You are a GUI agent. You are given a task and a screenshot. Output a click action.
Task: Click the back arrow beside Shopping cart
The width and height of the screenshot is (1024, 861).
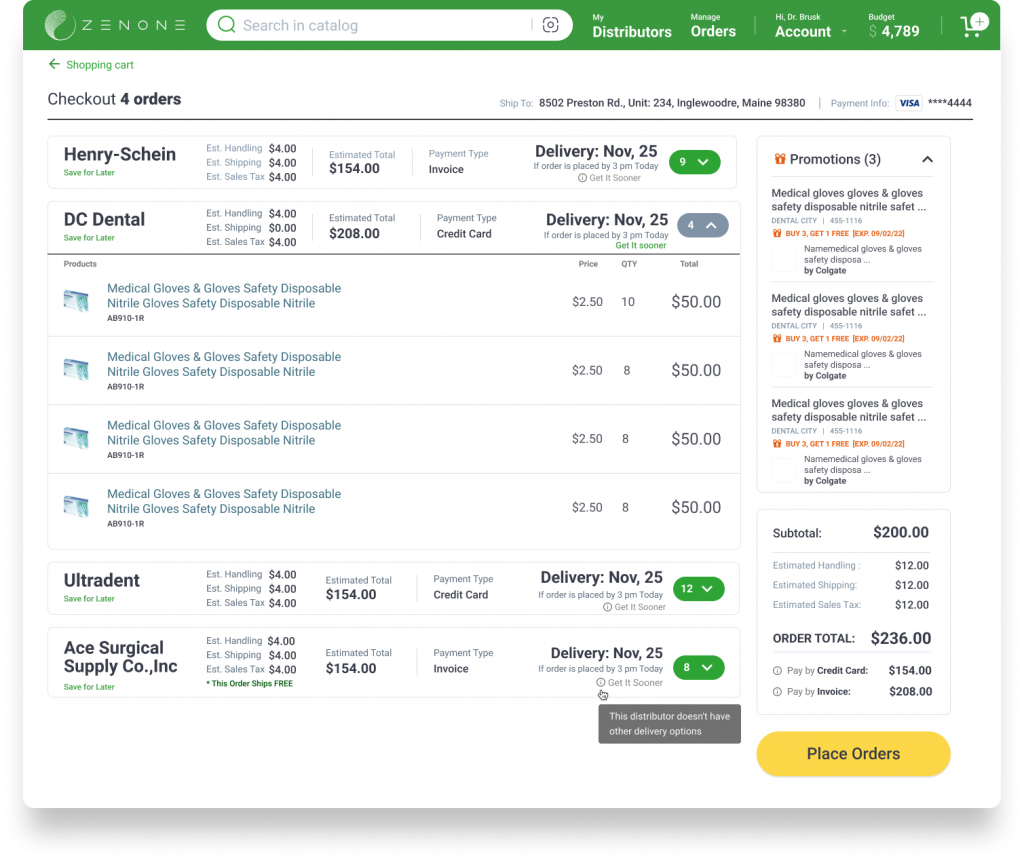[x=54, y=65]
